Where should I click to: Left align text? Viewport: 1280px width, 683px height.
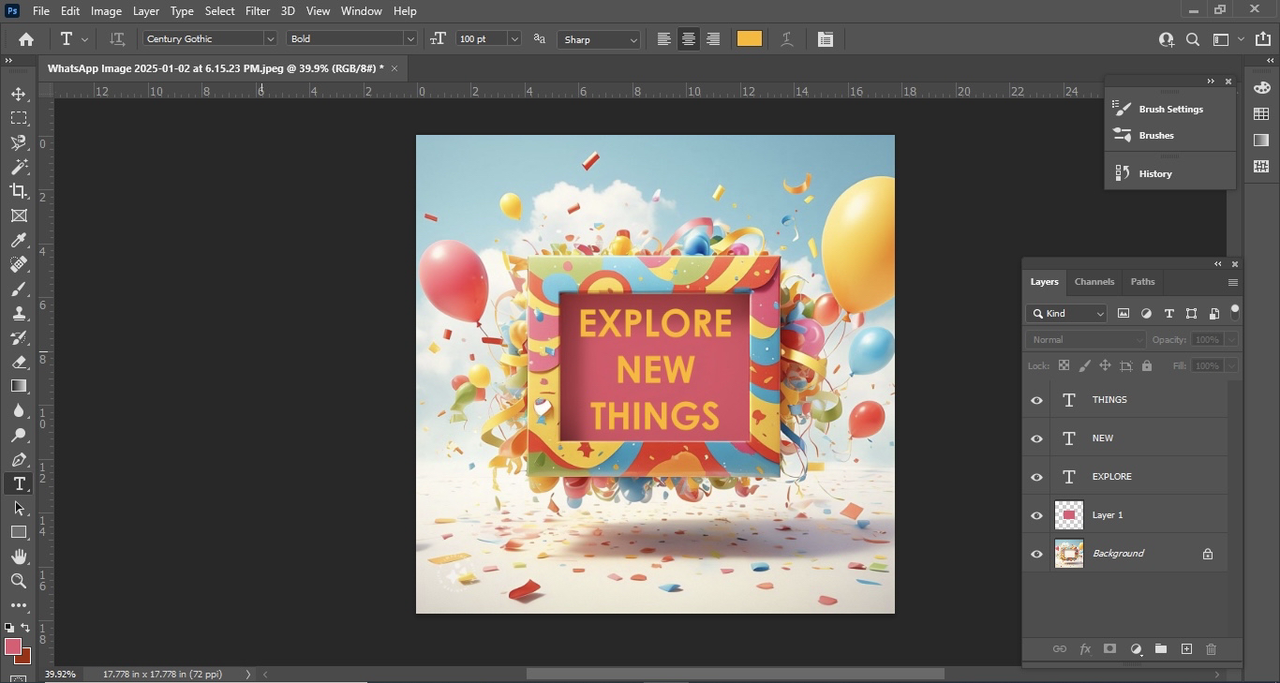coord(664,39)
